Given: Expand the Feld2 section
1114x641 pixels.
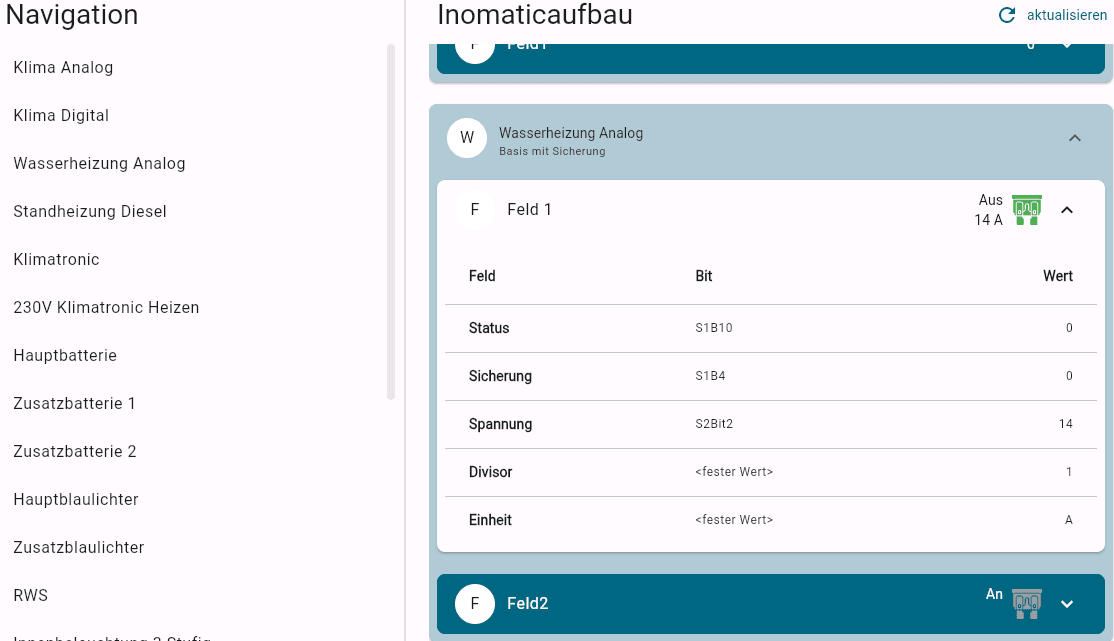Looking at the screenshot, I should (1067, 604).
